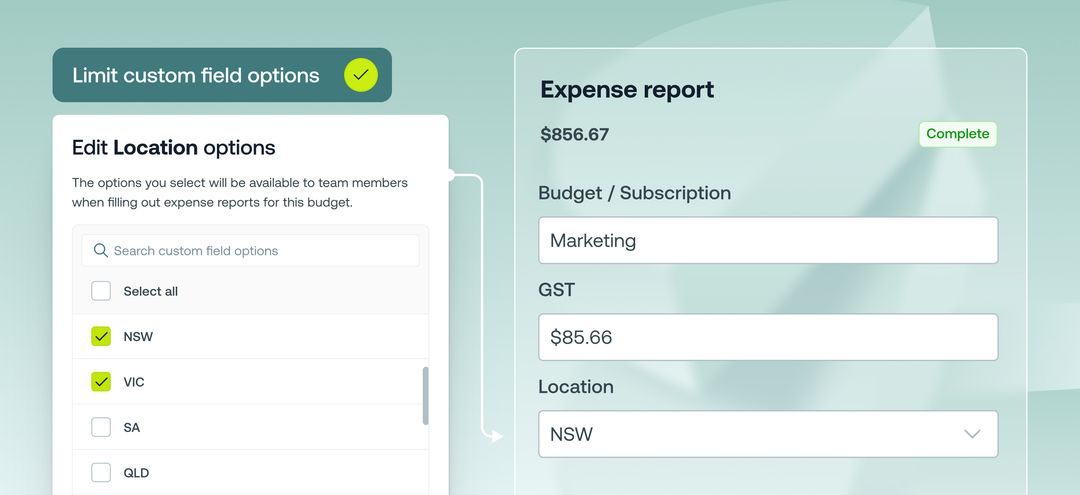Viewport: 1080px width, 495px height.
Task: Click the Expense report heading
Action: pyautogui.click(x=627, y=90)
